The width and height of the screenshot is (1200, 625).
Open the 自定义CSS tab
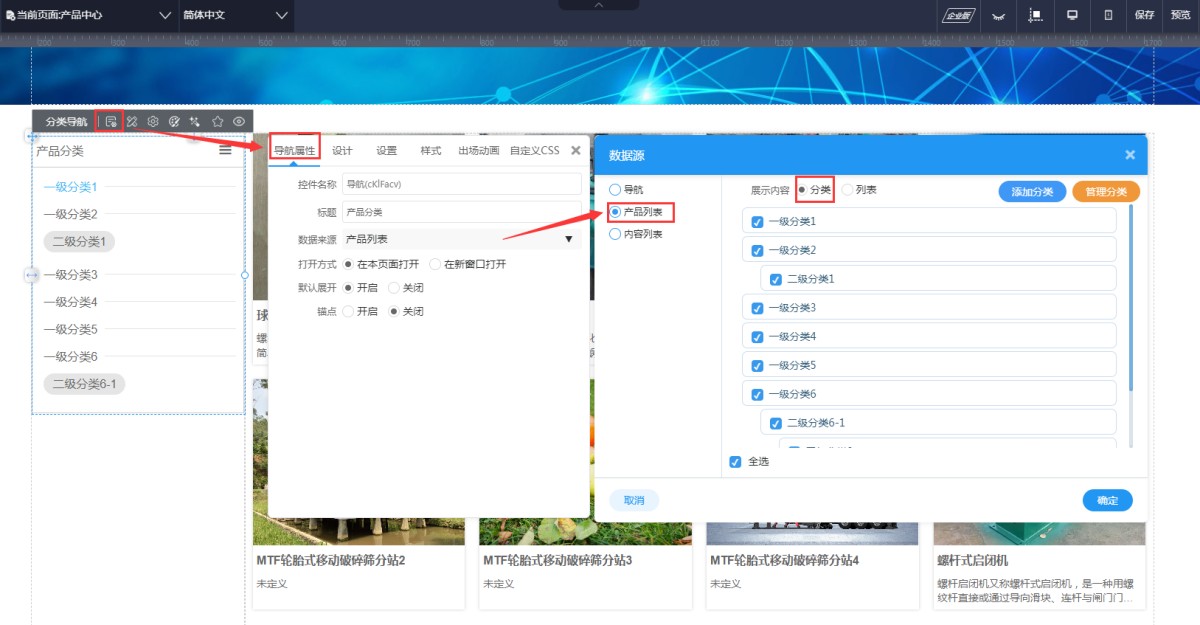pos(534,151)
